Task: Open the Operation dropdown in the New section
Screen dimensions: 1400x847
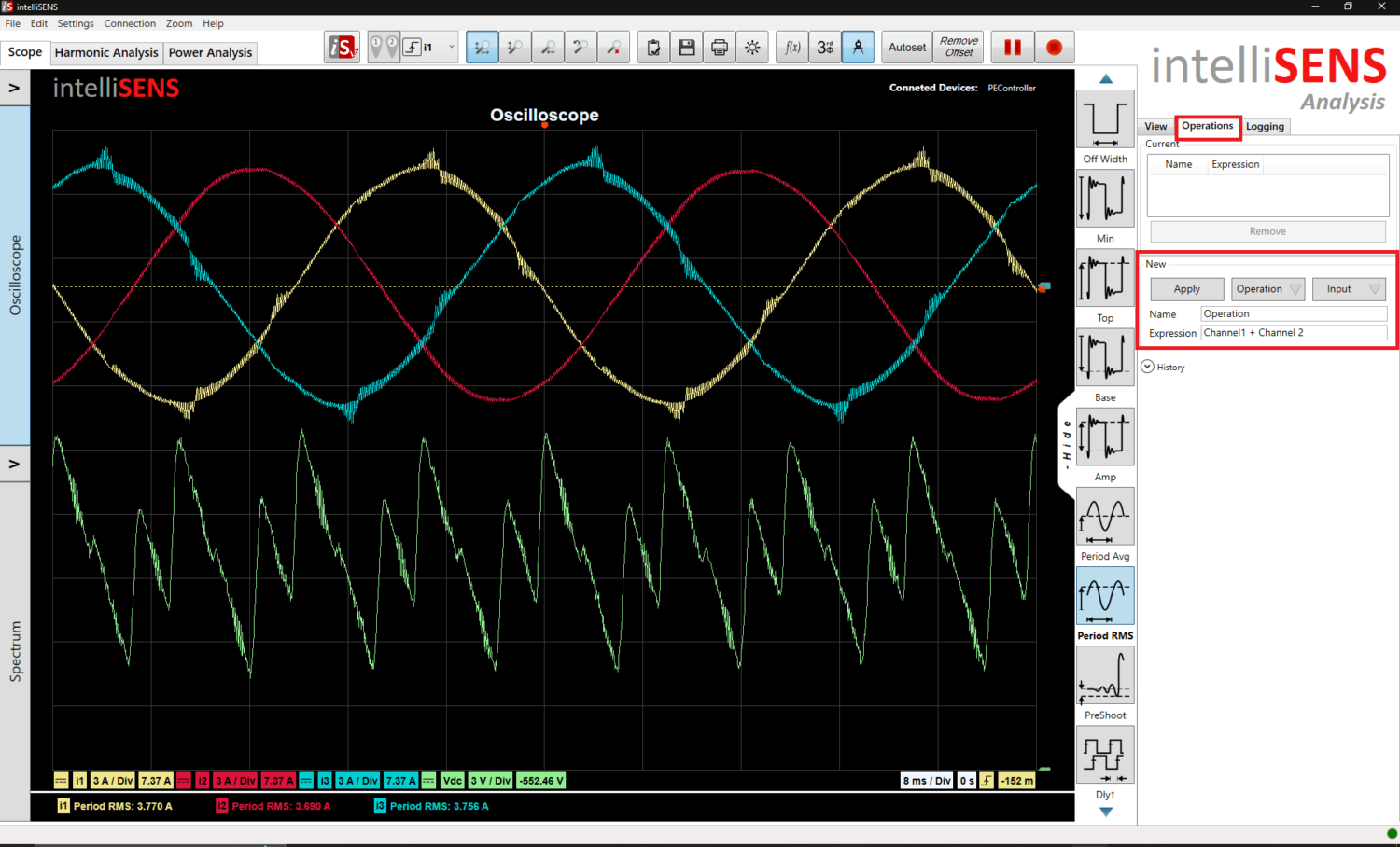Action: click(x=1267, y=288)
